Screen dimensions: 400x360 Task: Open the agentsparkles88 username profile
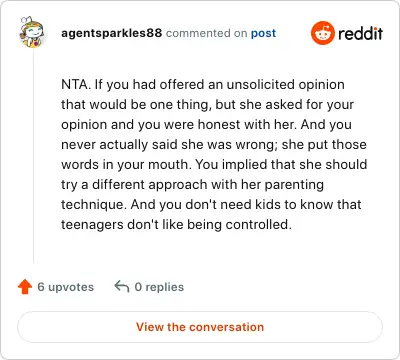point(111,33)
